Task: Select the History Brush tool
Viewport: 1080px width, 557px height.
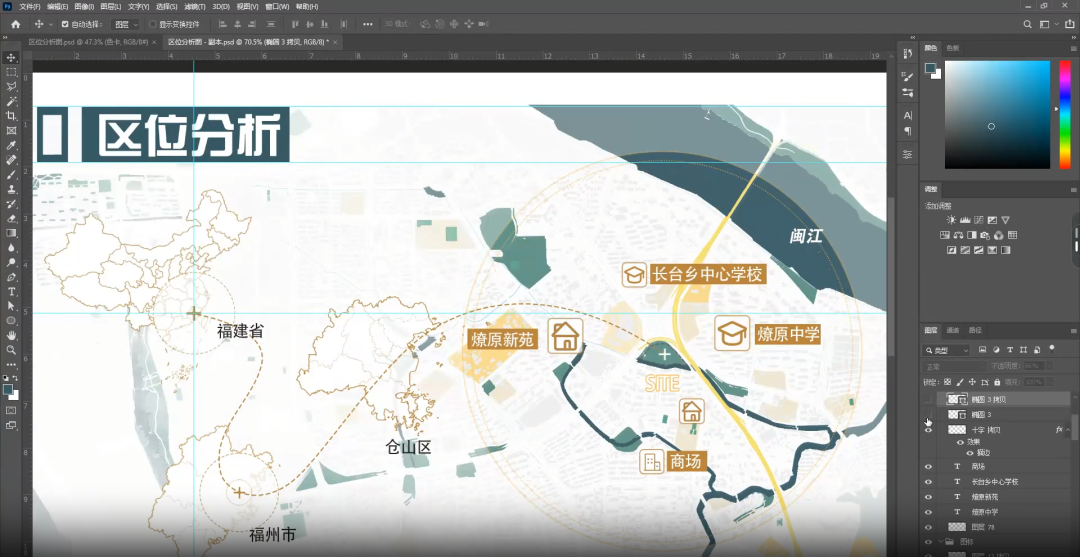Action: [x=11, y=204]
